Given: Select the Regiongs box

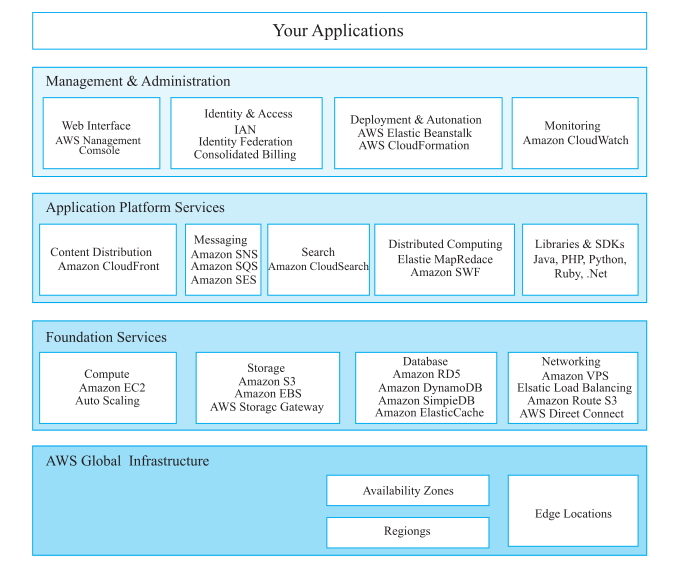Looking at the screenshot, I should pyautogui.click(x=408, y=533).
